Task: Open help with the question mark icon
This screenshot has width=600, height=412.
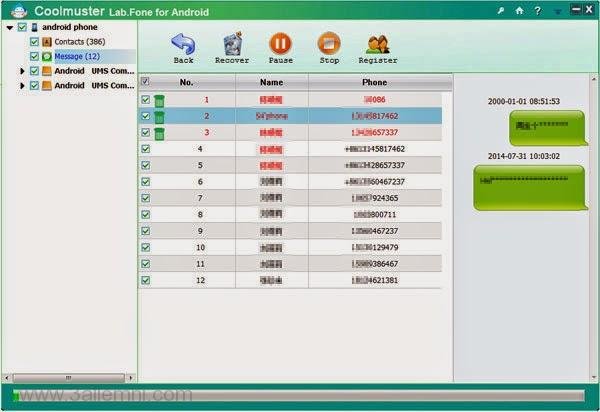Action: [538, 10]
